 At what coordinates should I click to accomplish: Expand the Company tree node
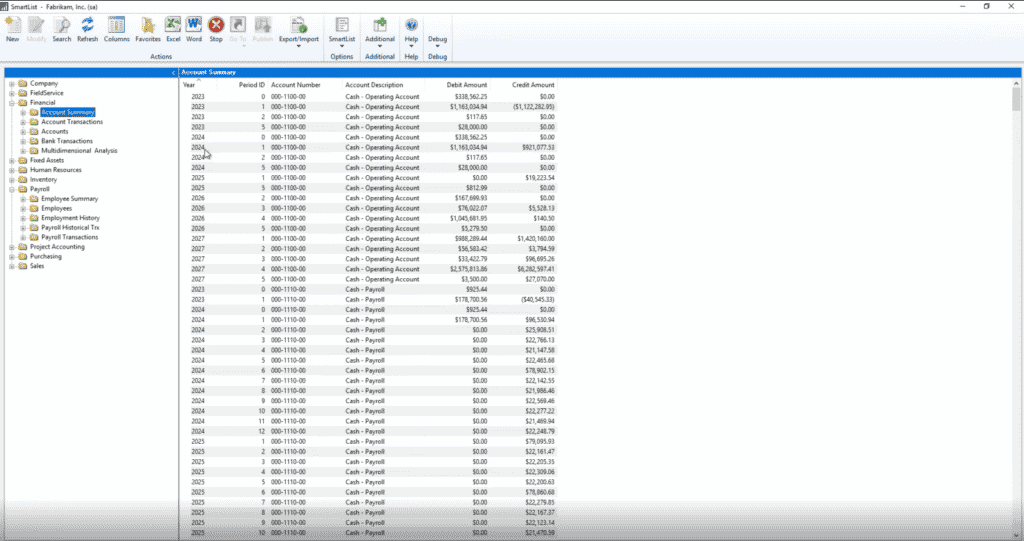click(x=12, y=84)
